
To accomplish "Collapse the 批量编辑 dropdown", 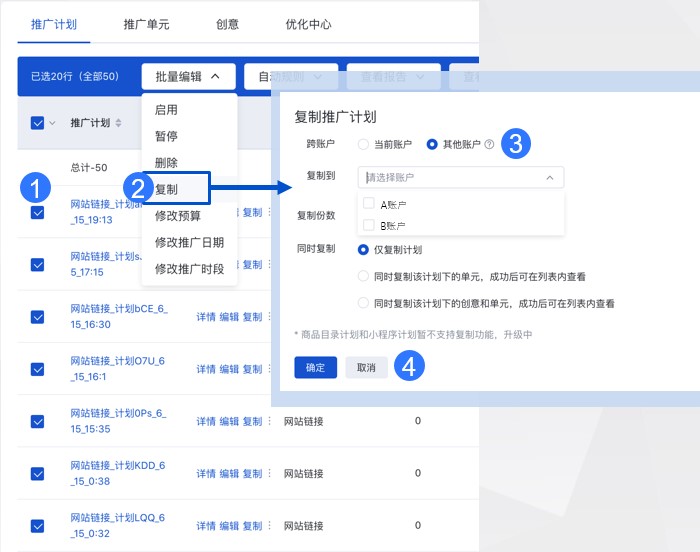I will point(189,76).
